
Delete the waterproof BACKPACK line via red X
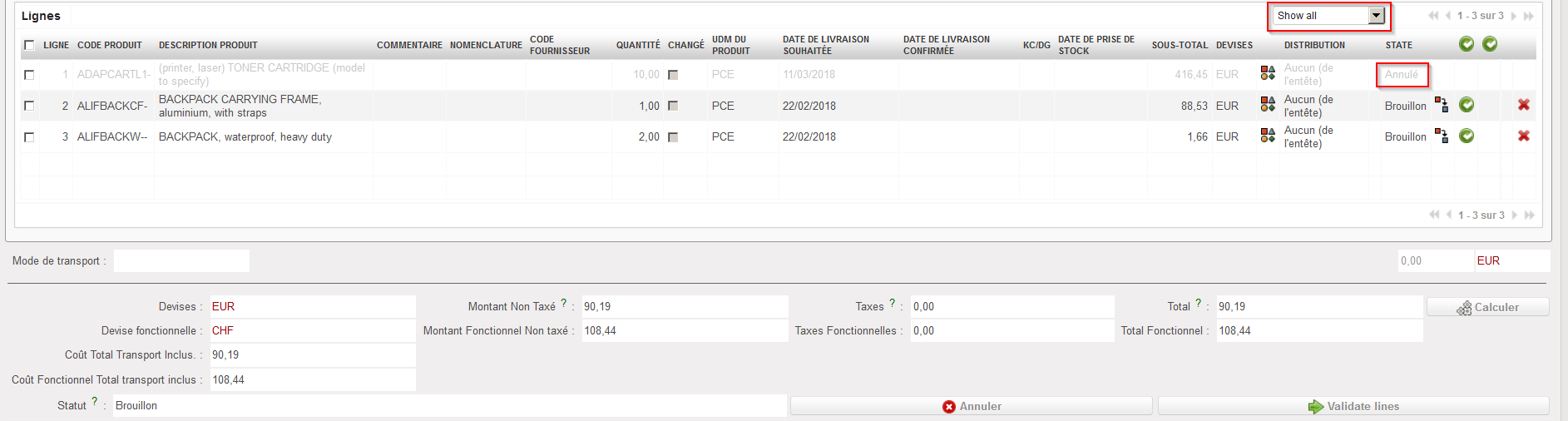click(1523, 136)
